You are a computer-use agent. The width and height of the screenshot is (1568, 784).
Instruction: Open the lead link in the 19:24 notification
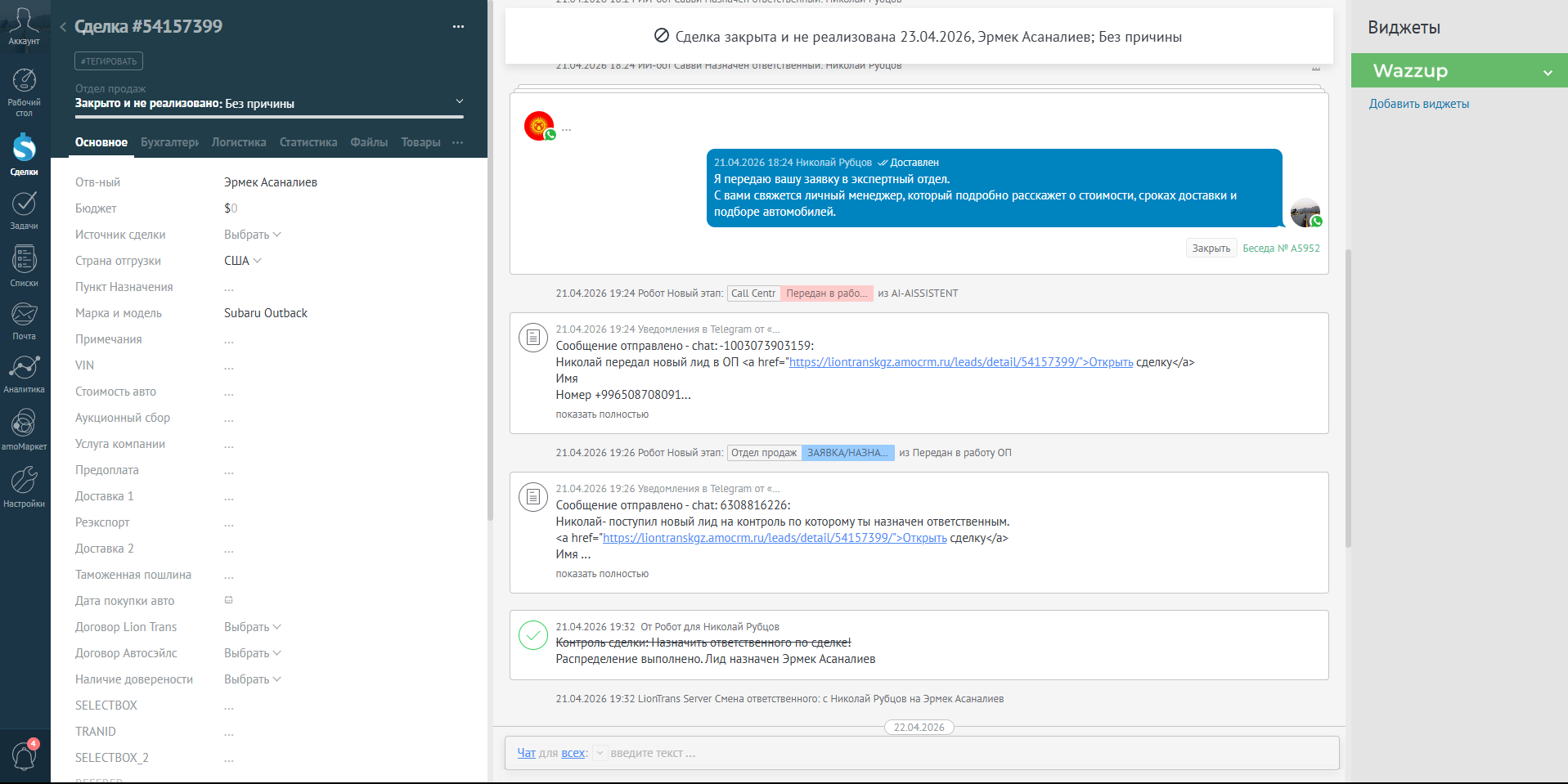[x=960, y=362]
